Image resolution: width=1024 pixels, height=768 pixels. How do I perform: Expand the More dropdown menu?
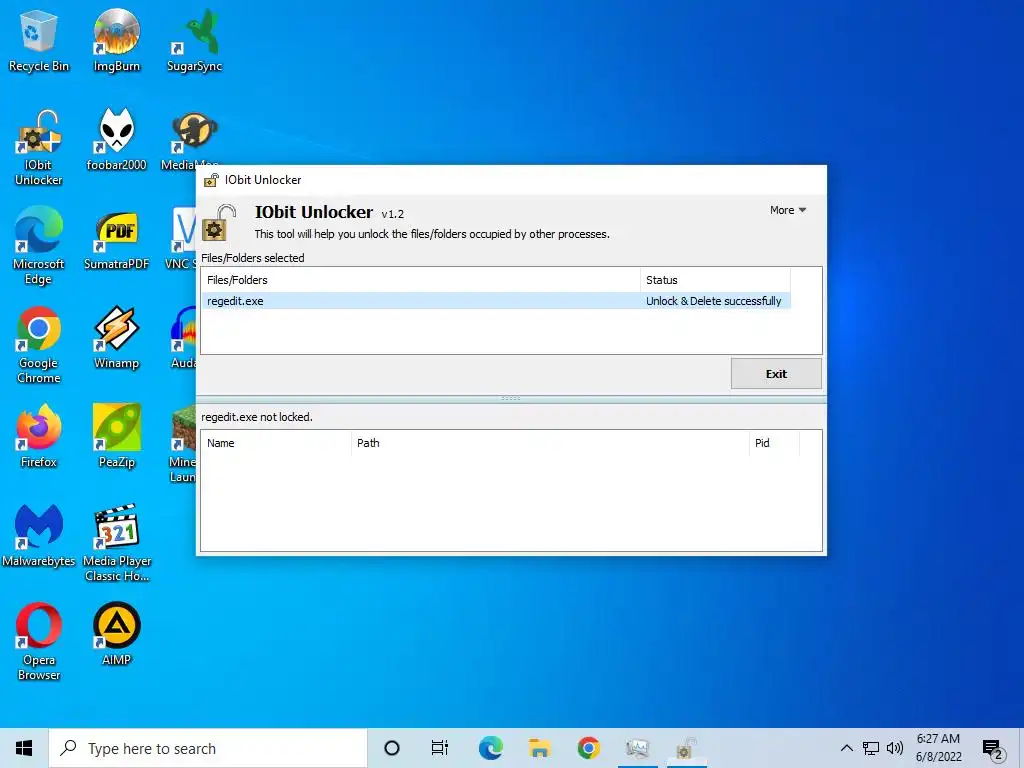(x=788, y=210)
